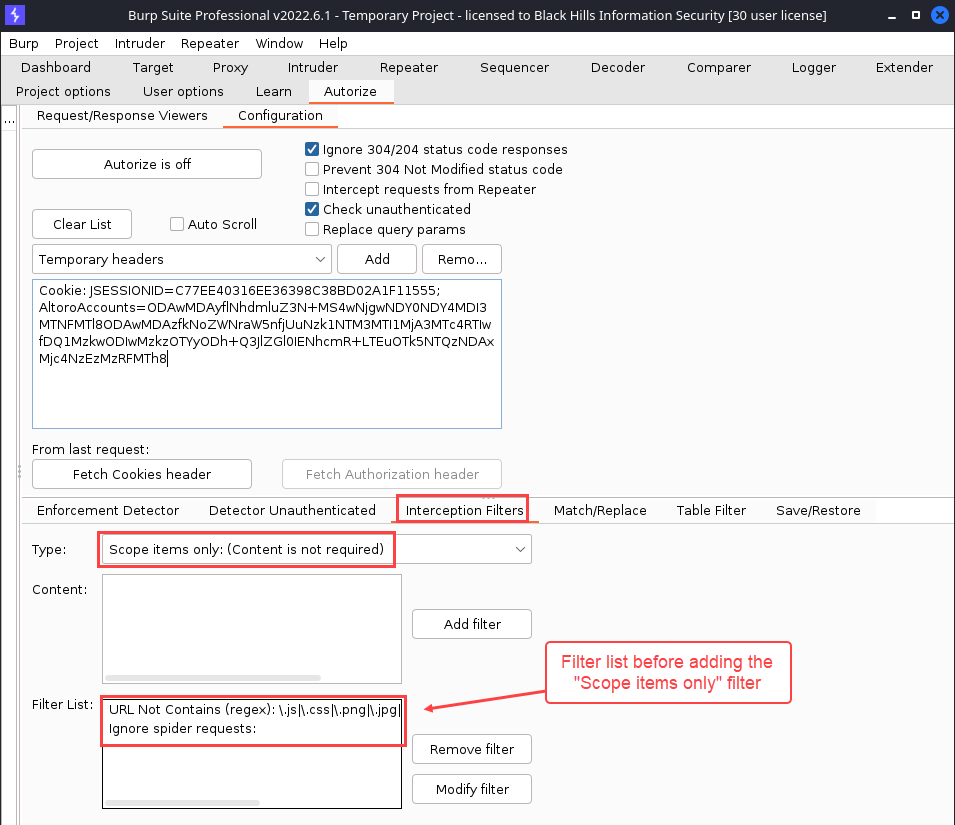Click inside the Cookie header text area
955x825 pixels.
pos(266,390)
